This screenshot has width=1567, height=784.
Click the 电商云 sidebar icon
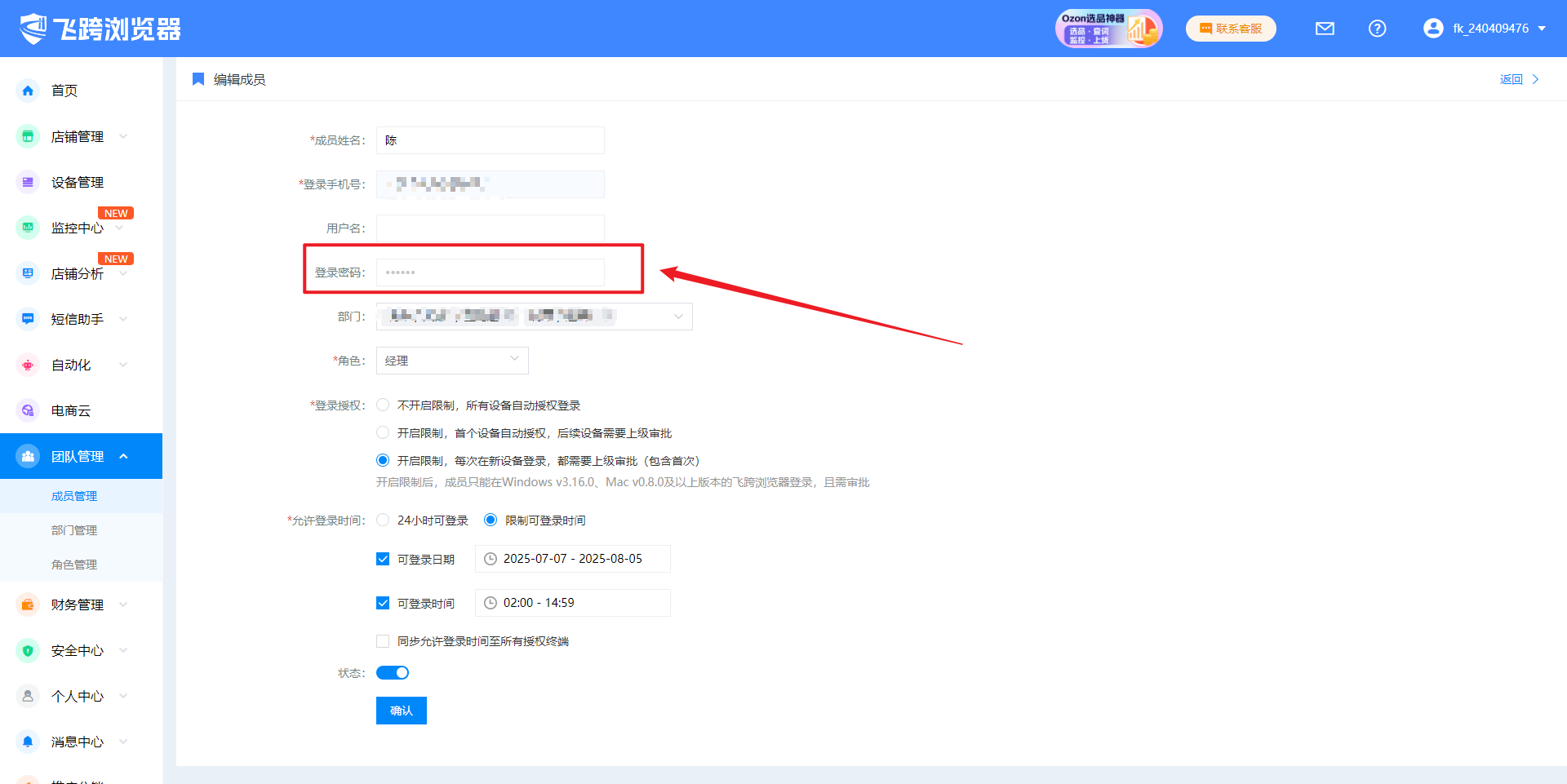tap(28, 410)
